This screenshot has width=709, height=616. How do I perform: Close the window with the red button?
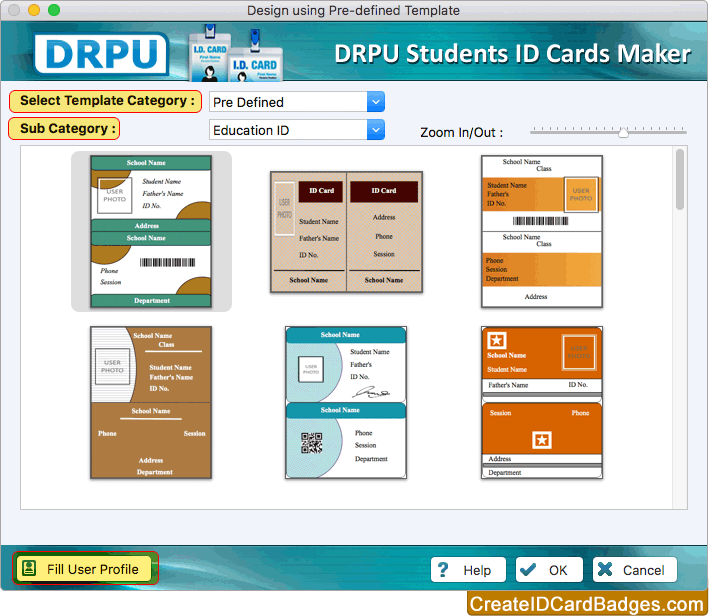point(14,9)
